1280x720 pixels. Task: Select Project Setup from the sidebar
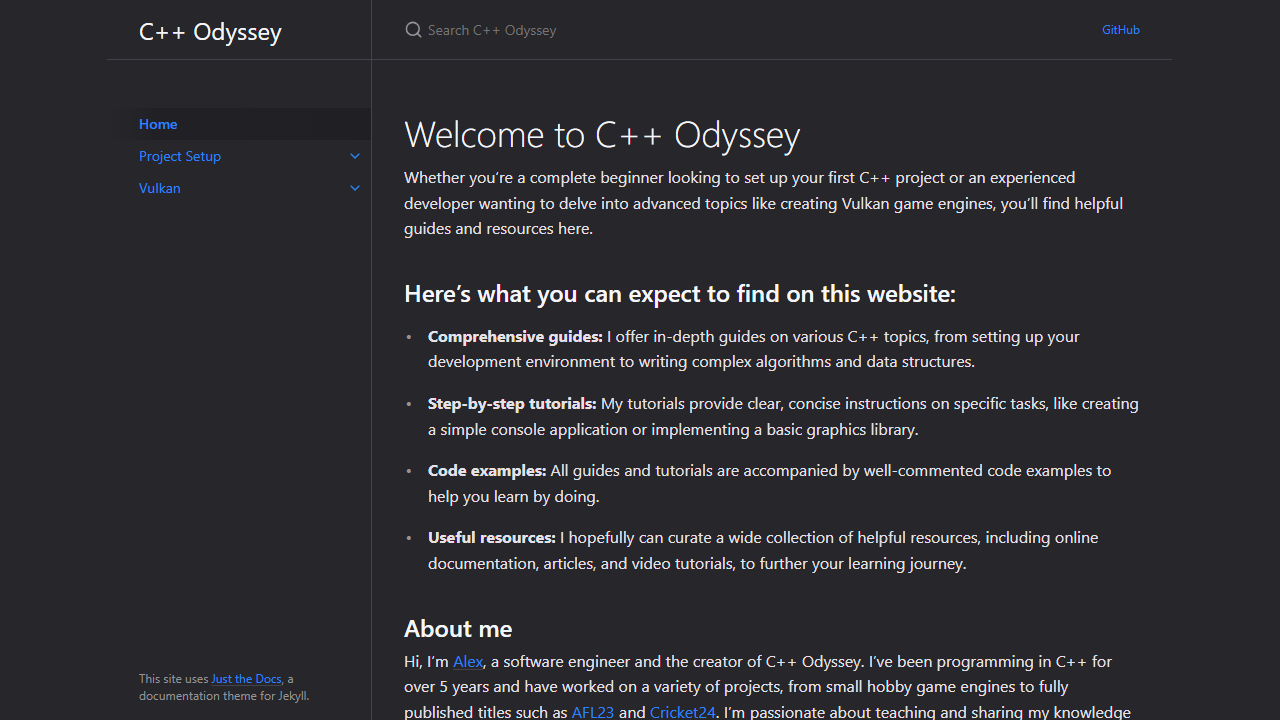click(x=180, y=155)
